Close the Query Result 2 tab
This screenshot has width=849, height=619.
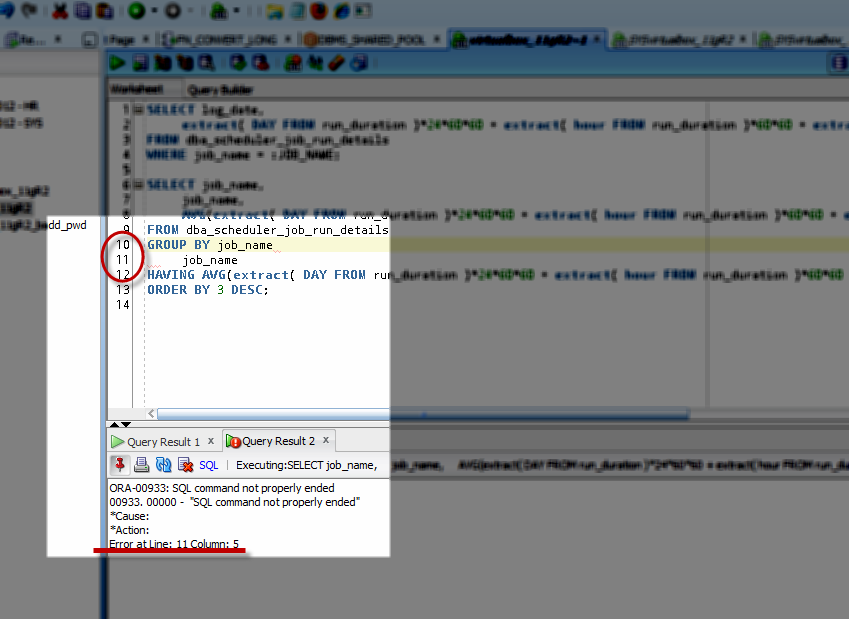pyautogui.click(x=326, y=441)
